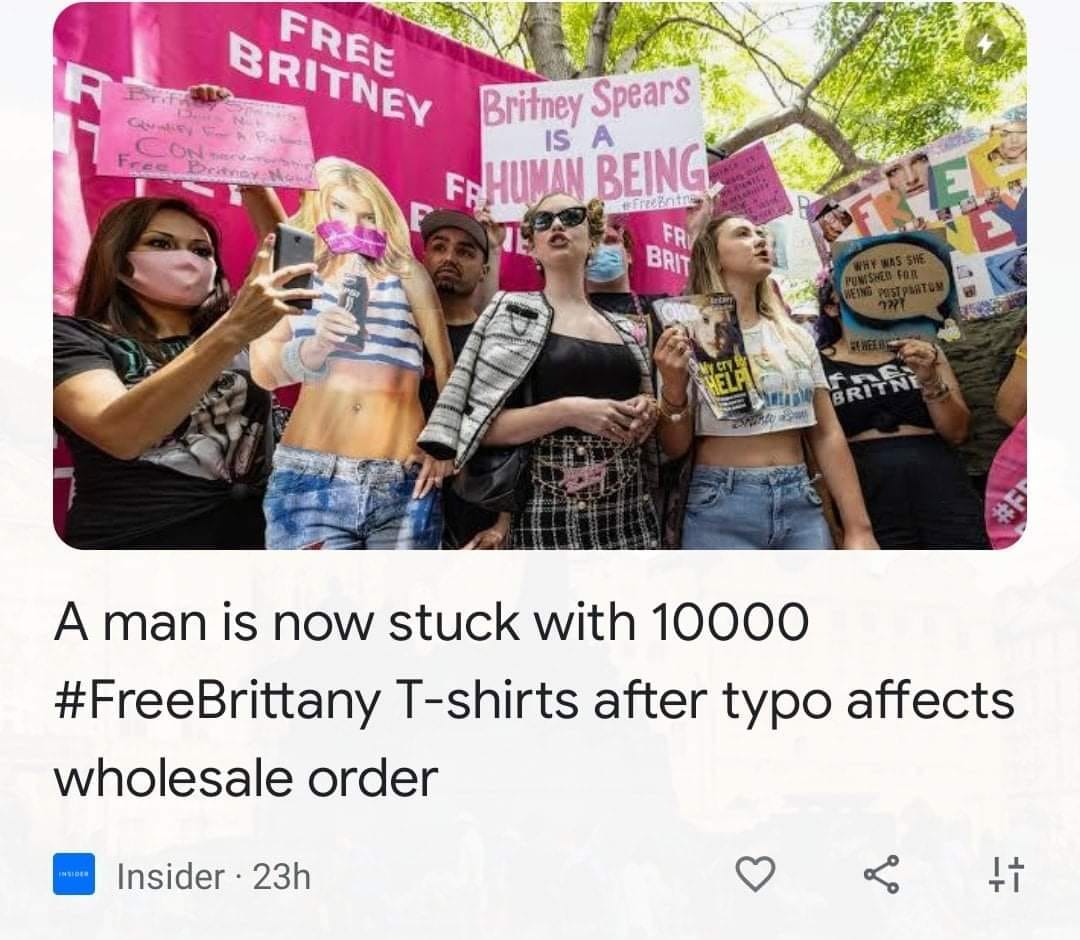Click the smartphone held up by woman

click(x=294, y=264)
